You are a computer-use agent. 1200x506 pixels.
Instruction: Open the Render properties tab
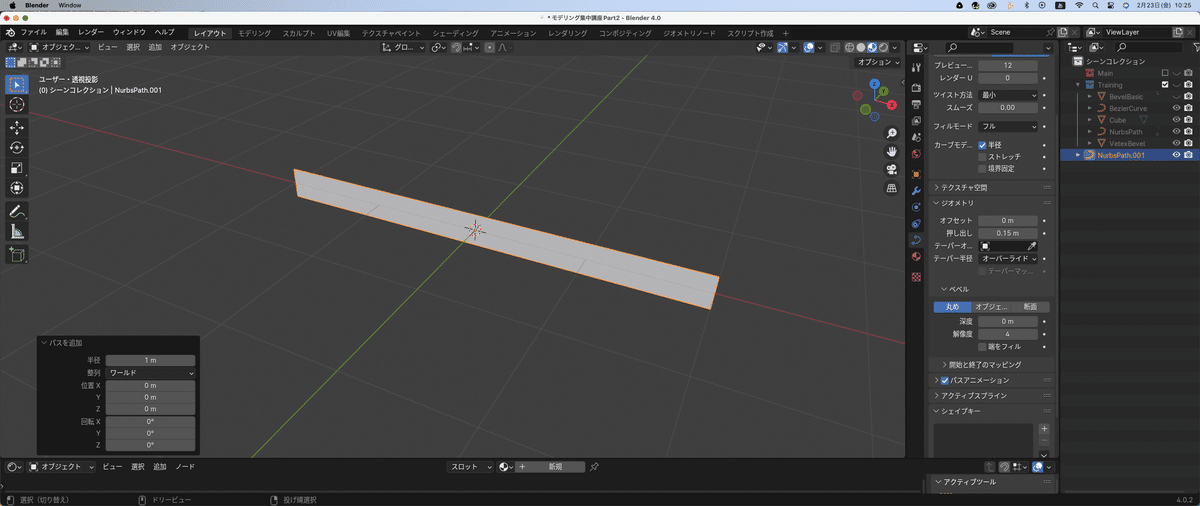tap(916, 88)
